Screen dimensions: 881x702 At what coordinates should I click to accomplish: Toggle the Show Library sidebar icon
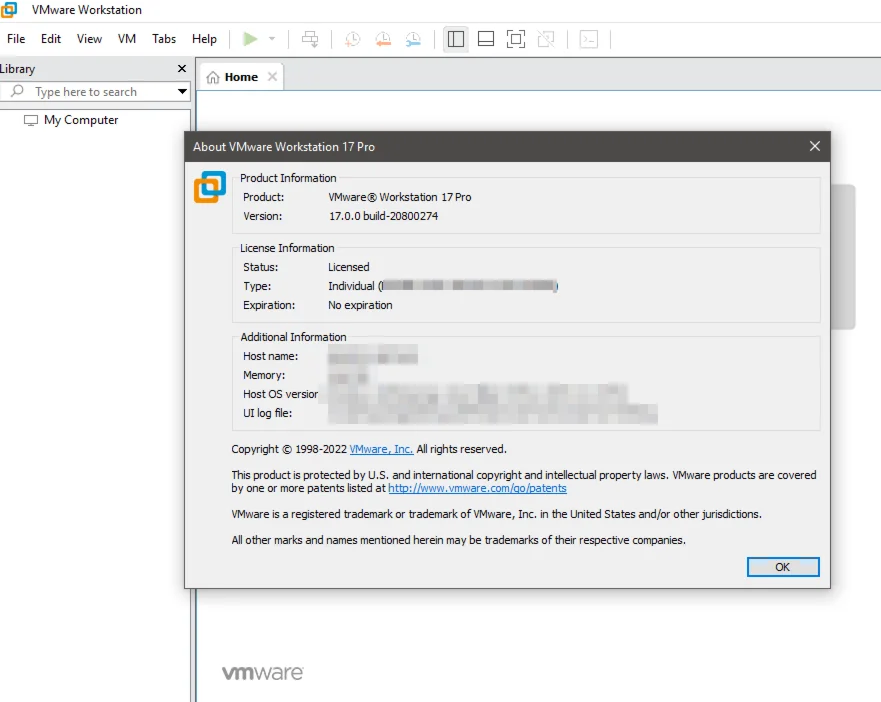(456, 39)
